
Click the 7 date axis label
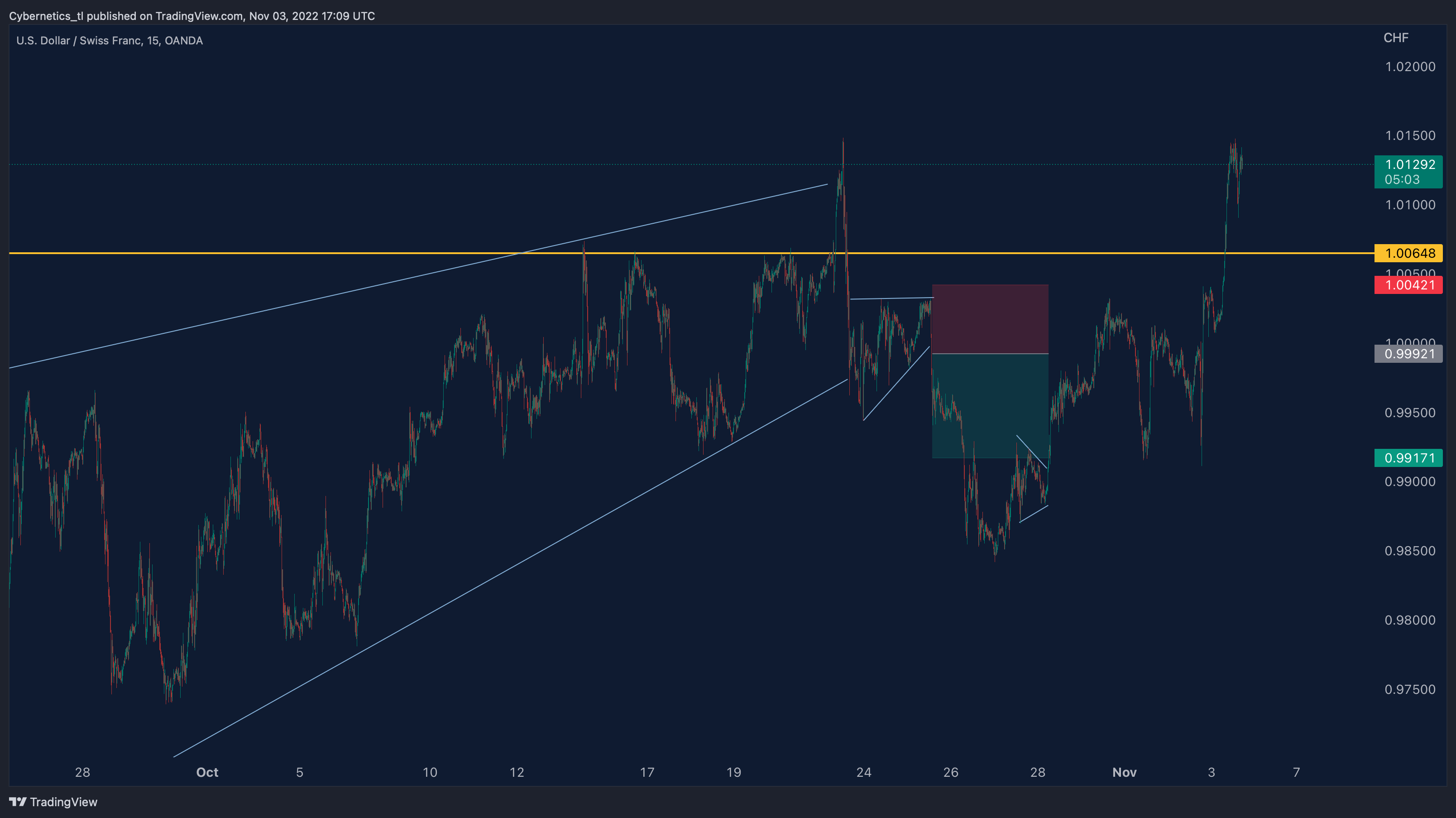pyautogui.click(x=1297, y=772)
